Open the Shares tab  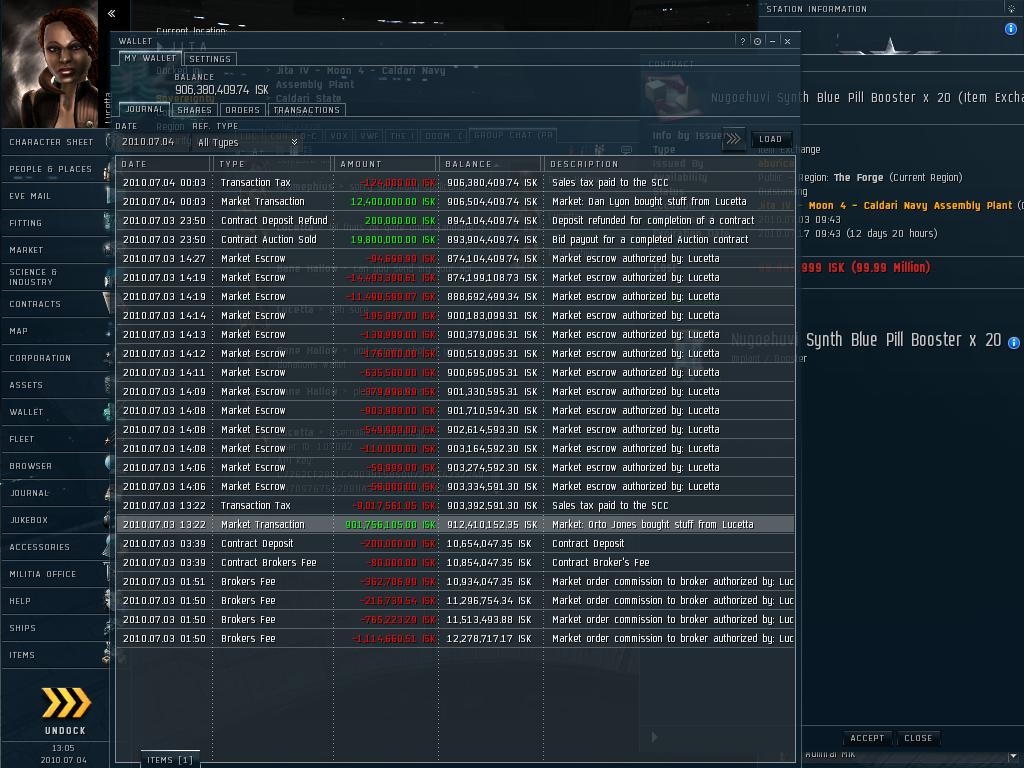point(195,110)
